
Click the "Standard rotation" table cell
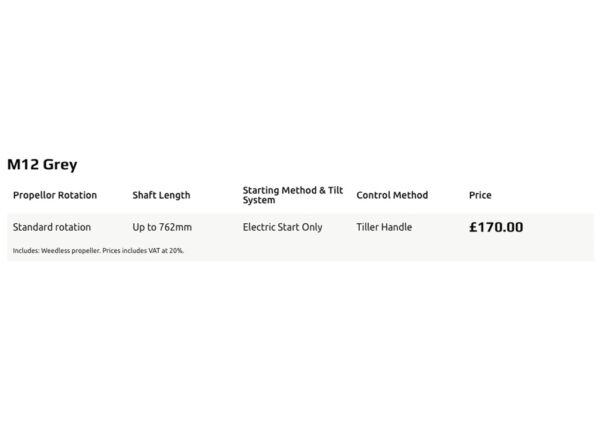click(52, 227)
